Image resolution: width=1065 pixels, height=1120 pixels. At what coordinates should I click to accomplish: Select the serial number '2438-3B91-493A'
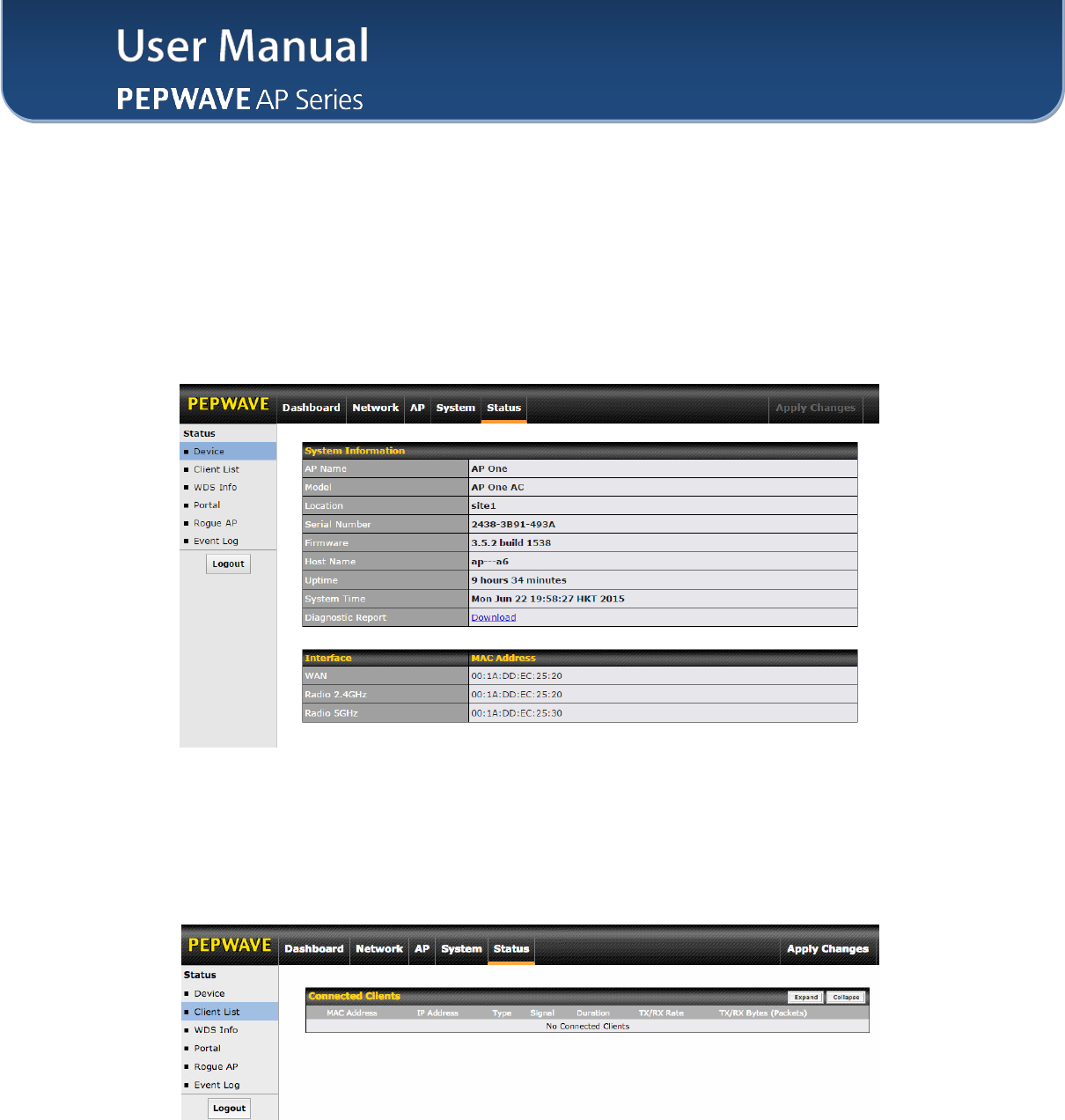click(x=513, y=525)
